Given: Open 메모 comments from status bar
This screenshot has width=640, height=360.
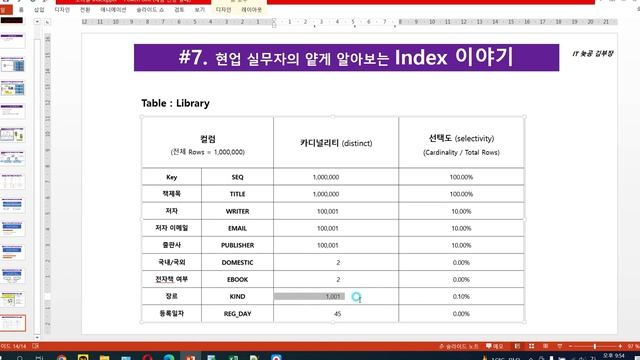Looking at the screenshot, I should click(494, 346).
